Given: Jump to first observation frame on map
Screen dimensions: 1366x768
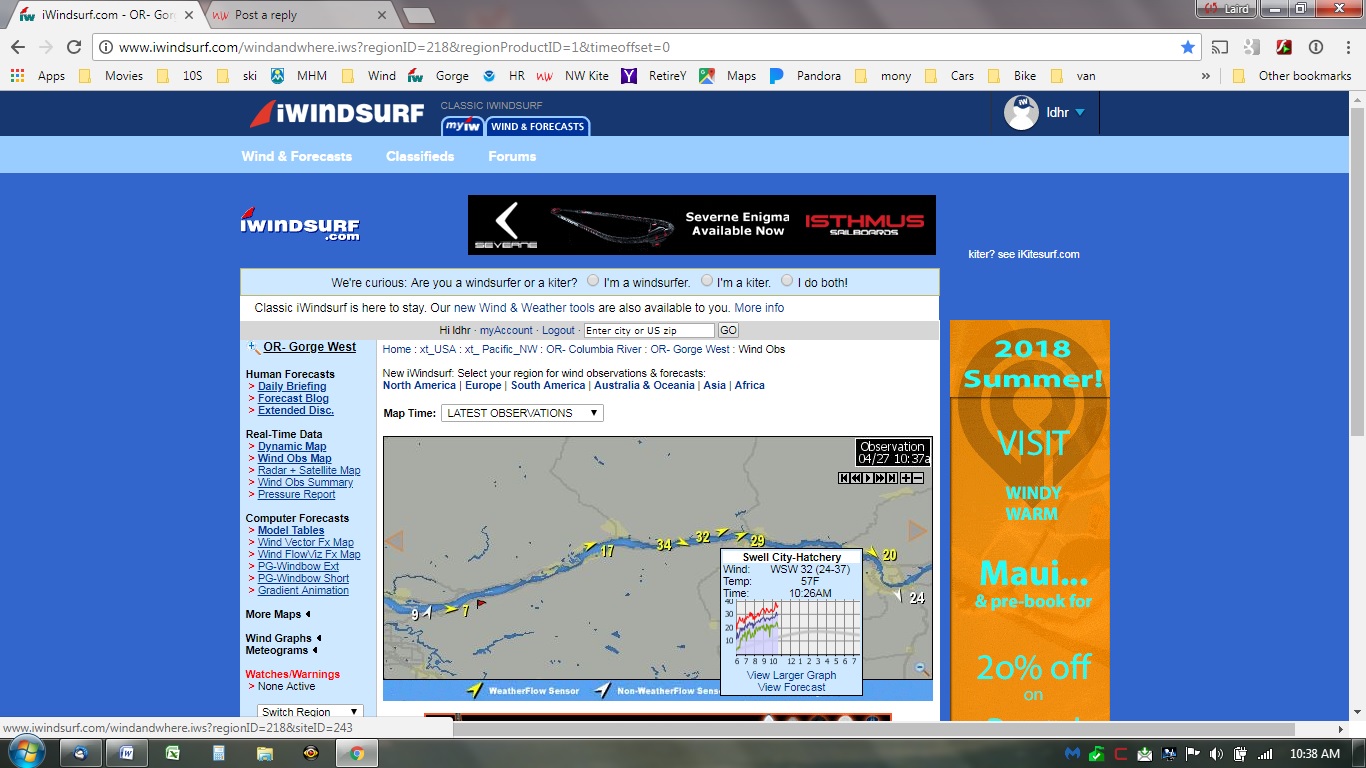Looking at the screenshot, I should [x=844, y=478].
